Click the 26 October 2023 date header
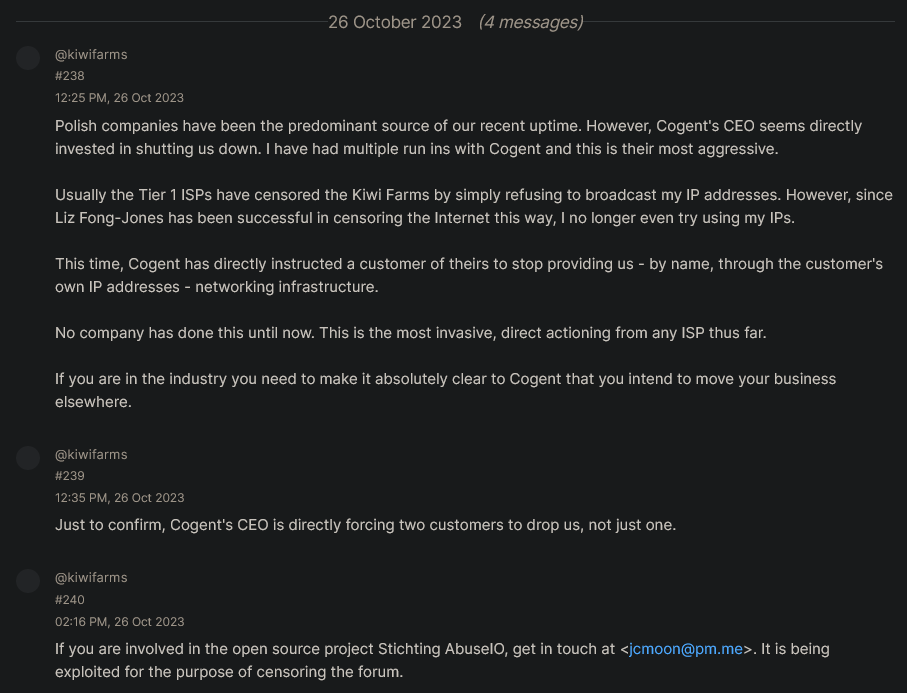This screenshot has height=693, width=907. coord(395,22)
